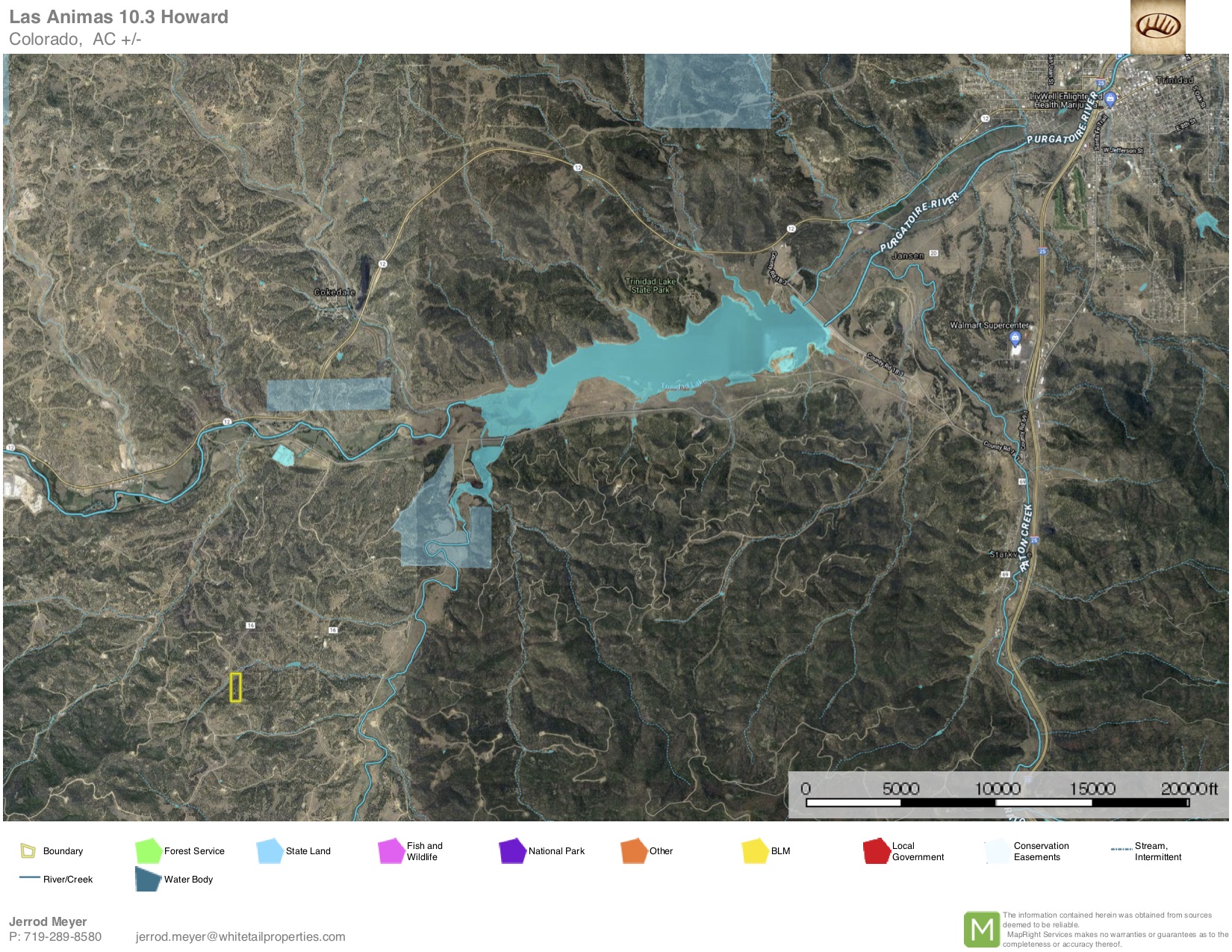Click the Walmart Supercenter map pin
1232x952 pixels.
(1014, 338)
